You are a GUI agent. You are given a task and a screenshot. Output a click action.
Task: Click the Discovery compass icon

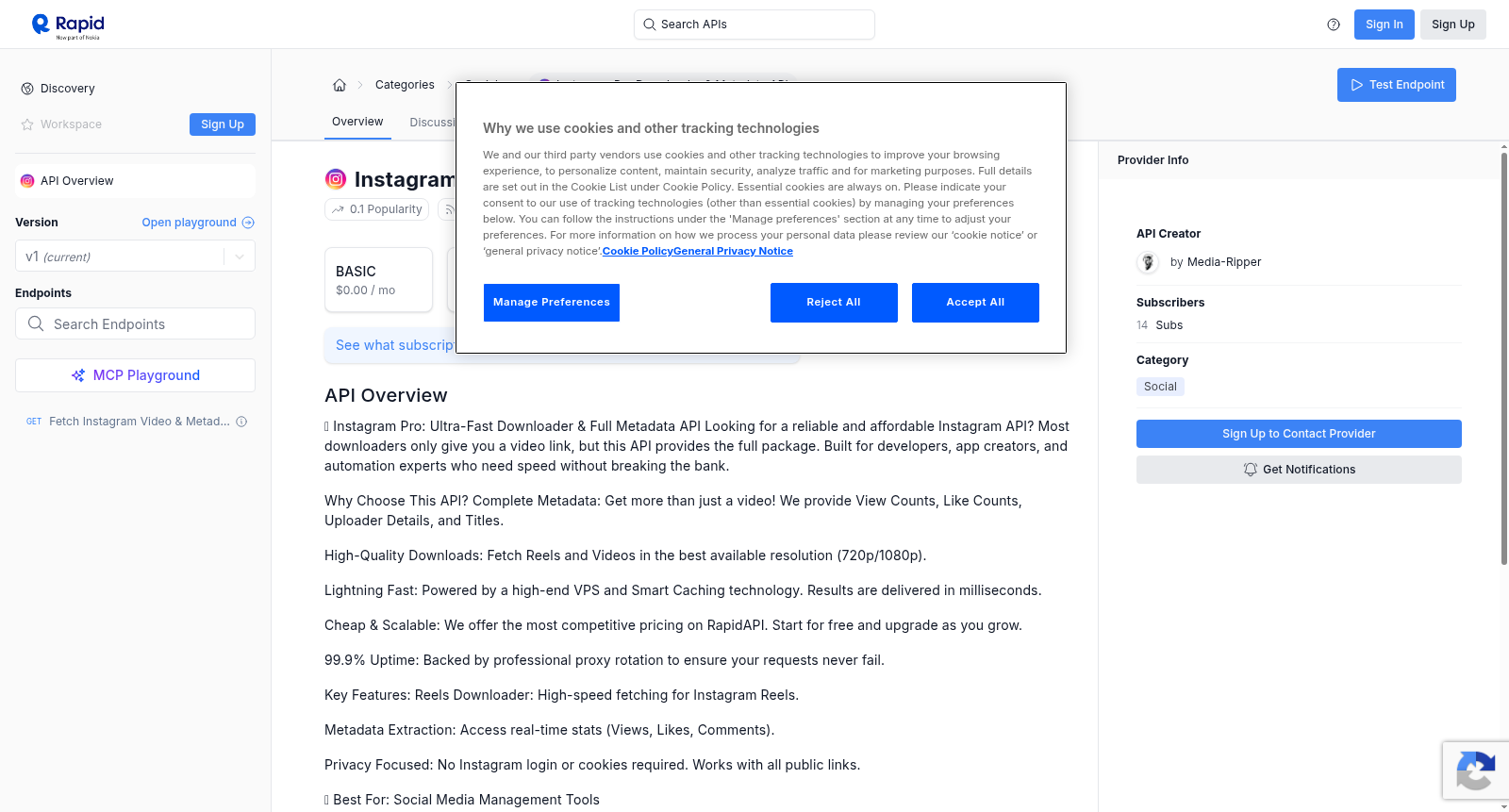coord(27,89)
